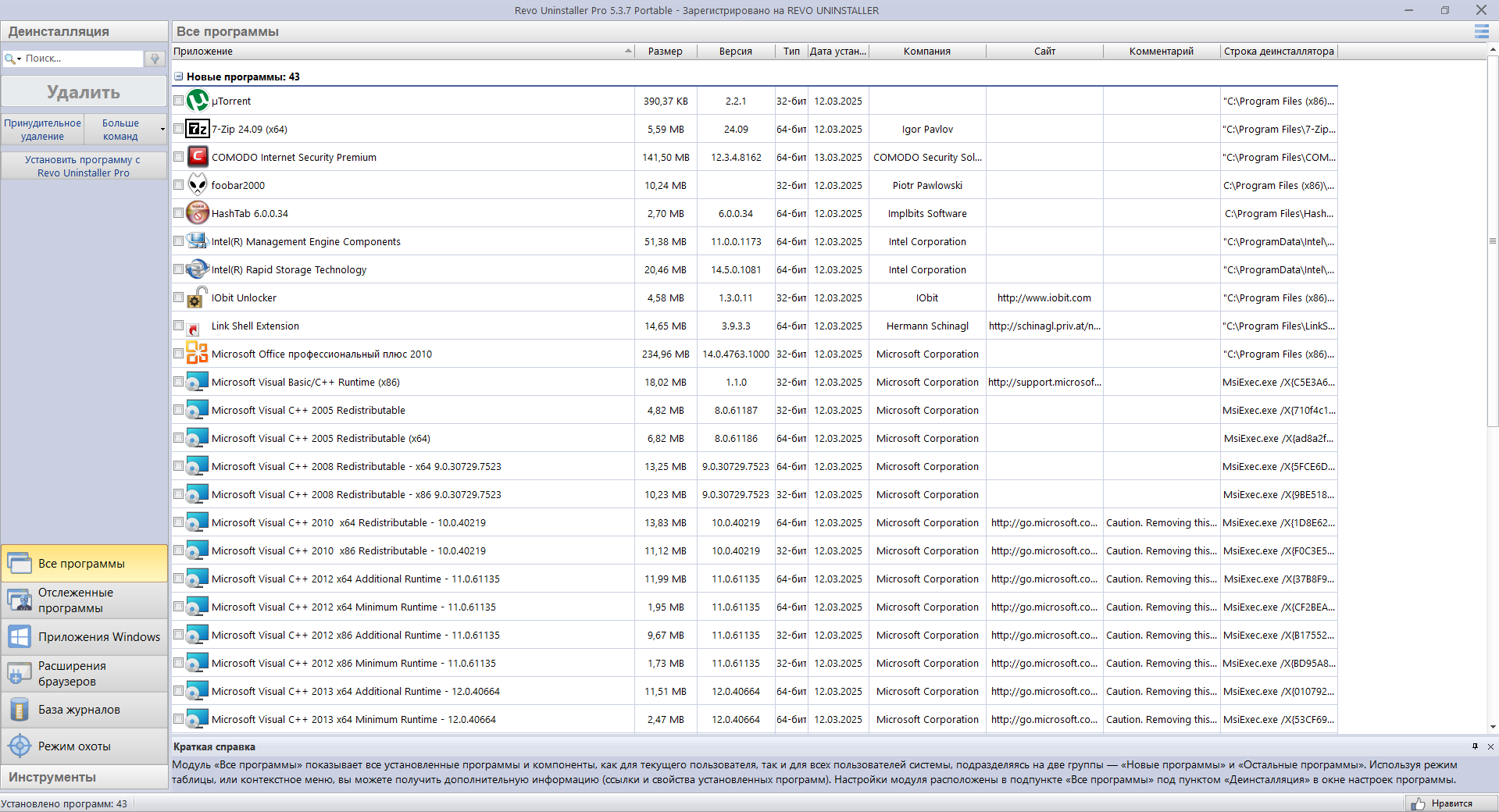Expand the Деинсталляция section header
This screenshot has height=812, width=1499.
[x=84, y=31]
